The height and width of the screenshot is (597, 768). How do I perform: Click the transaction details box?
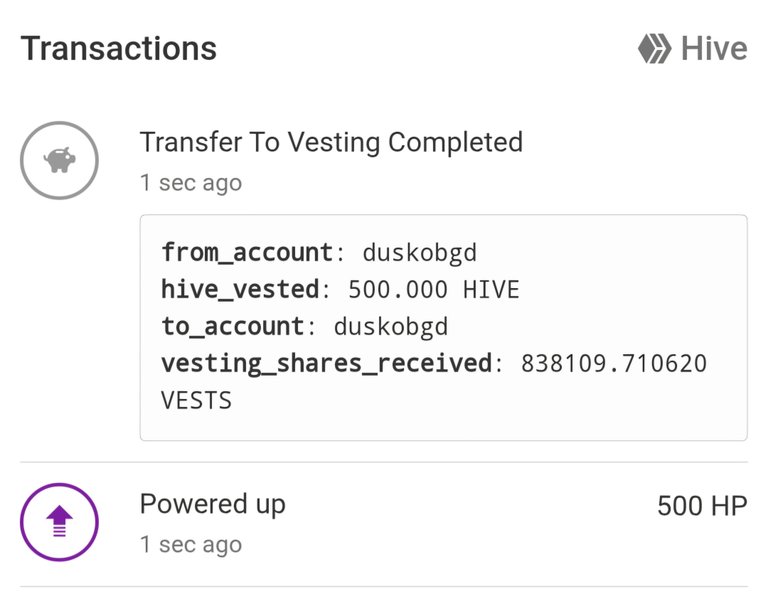[x=444, y=328]
